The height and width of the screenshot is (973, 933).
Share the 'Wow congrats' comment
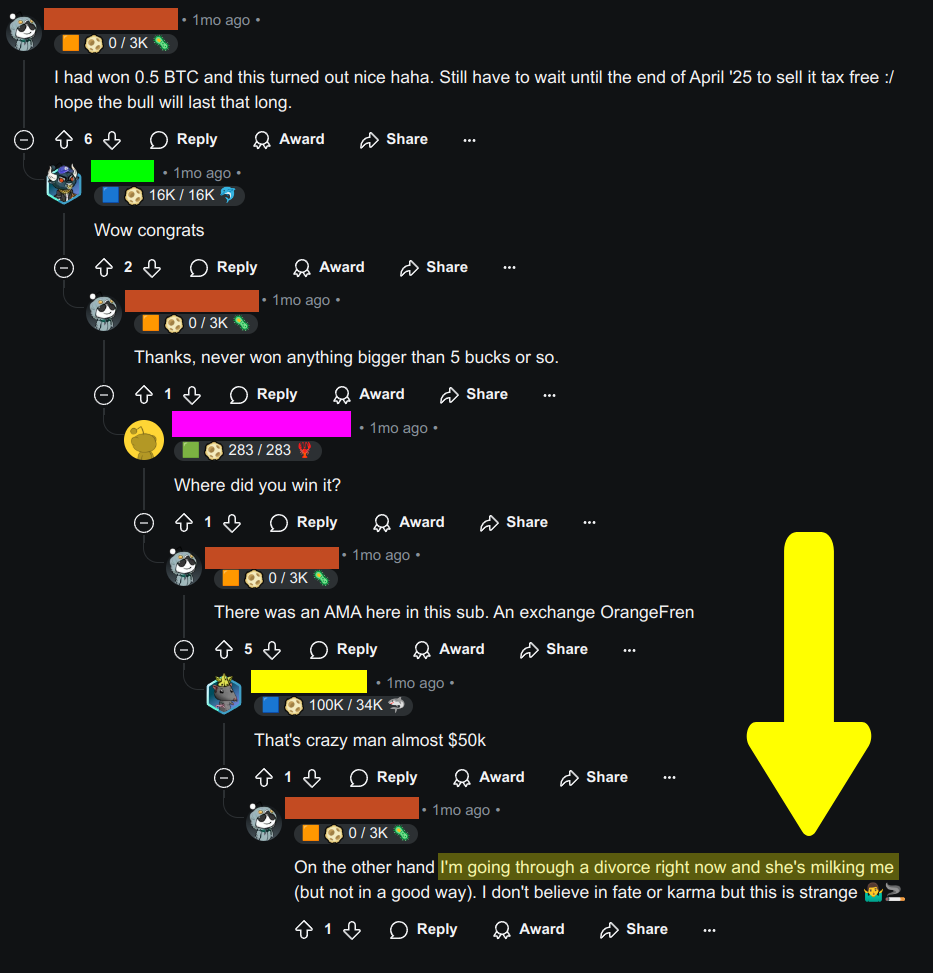point(434,267)
